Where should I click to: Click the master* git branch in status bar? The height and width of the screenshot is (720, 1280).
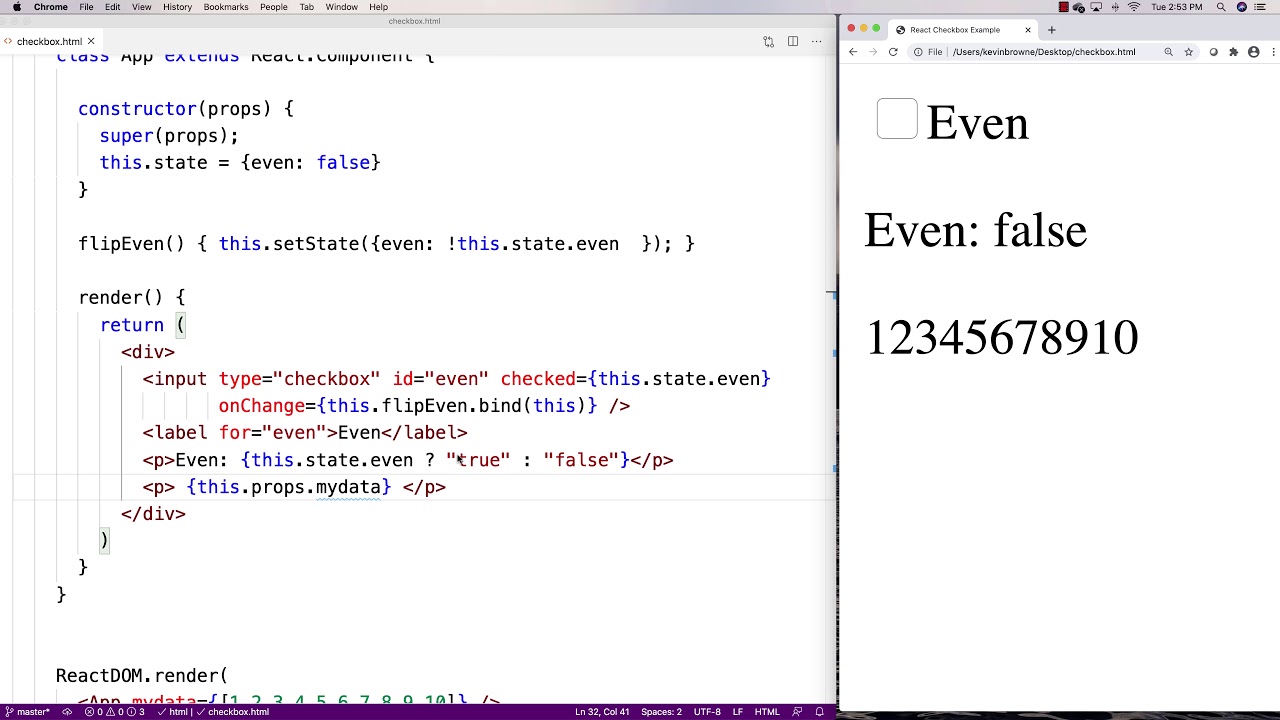pyautogui.click(x=27, y=712)
